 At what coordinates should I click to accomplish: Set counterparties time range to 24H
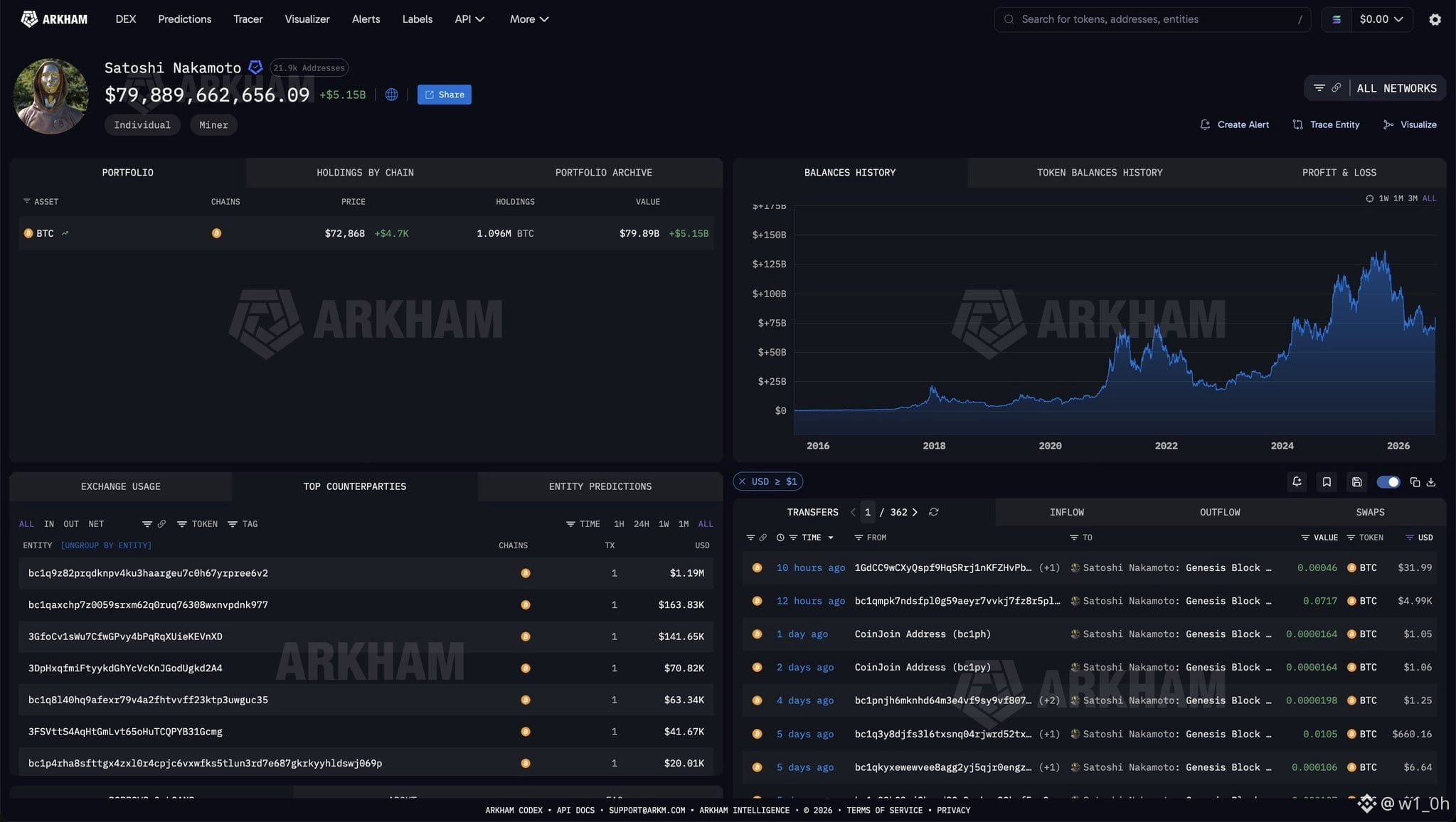click(641, 524)
